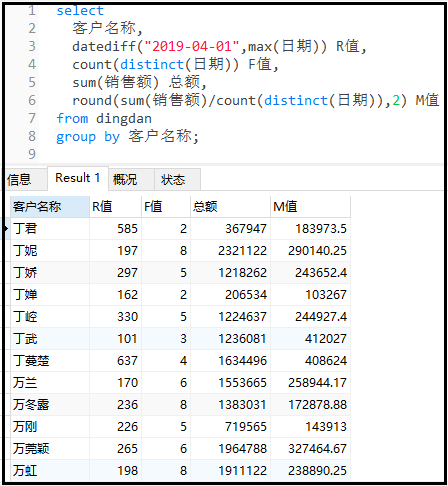Select the 万刚 customer cell

pos(50,427)
